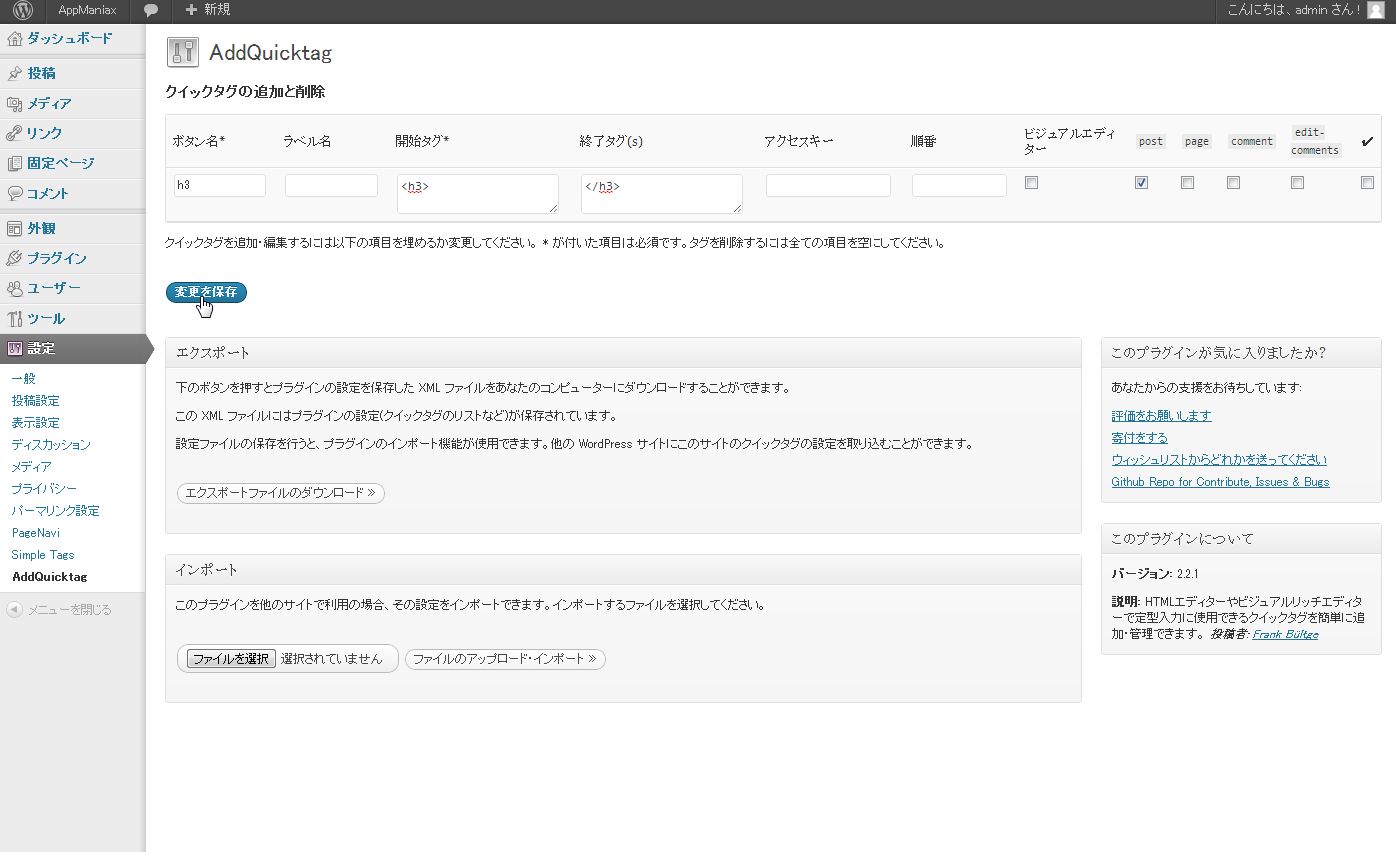Click the エクスポート panel header

(x=623, y=353)
